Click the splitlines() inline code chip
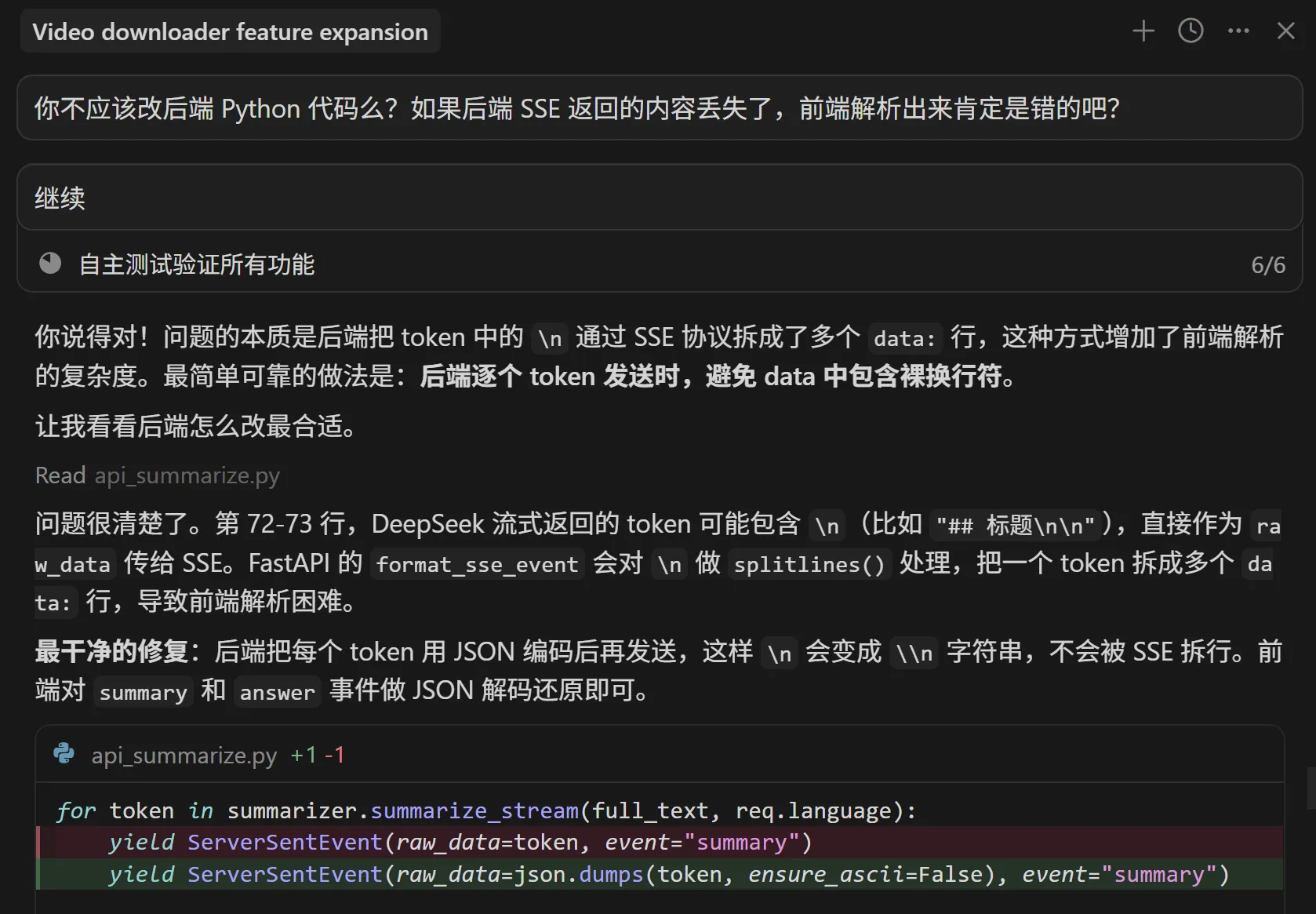 (x=809, y=564)
